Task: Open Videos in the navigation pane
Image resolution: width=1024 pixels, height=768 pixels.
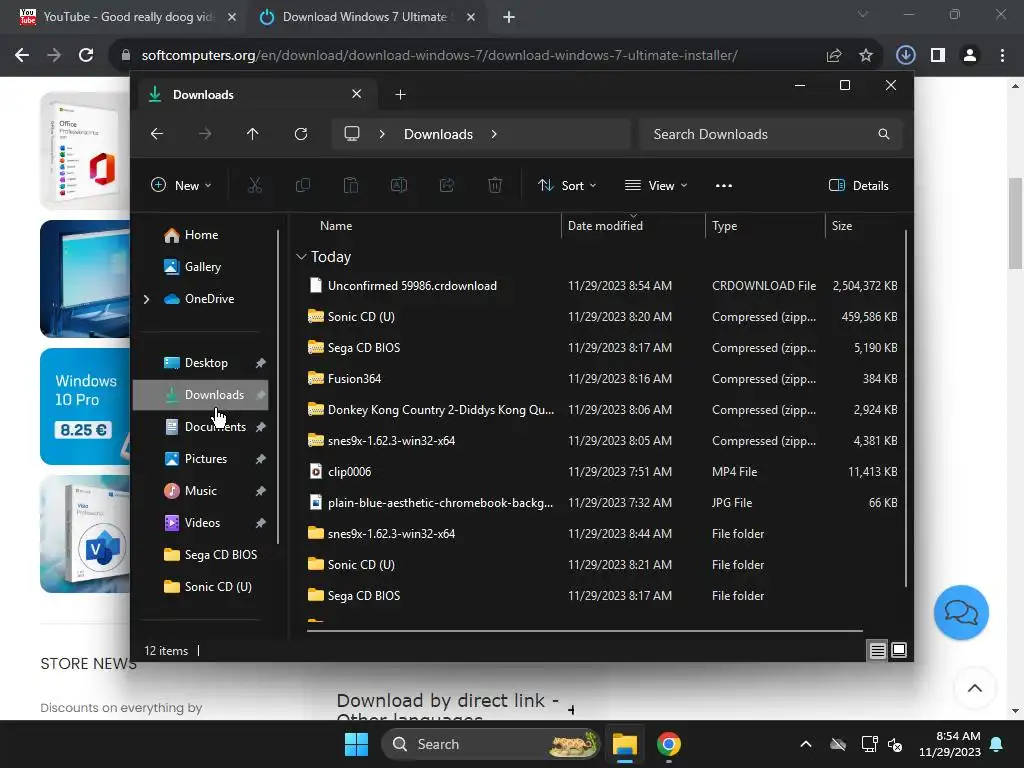Action: (x=201, y=523)
